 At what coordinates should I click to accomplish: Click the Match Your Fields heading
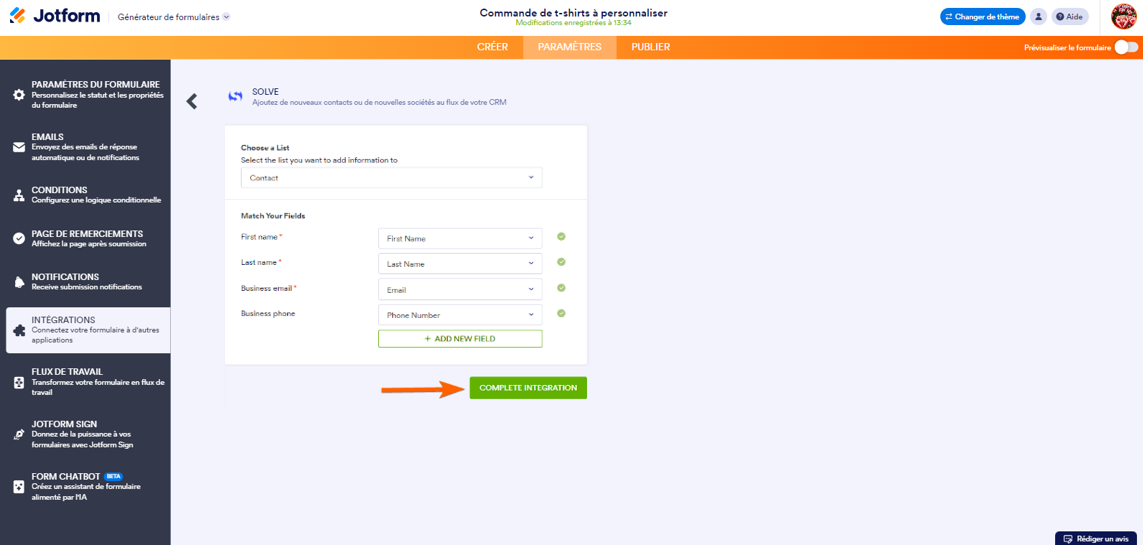click(x=273, y=216)
